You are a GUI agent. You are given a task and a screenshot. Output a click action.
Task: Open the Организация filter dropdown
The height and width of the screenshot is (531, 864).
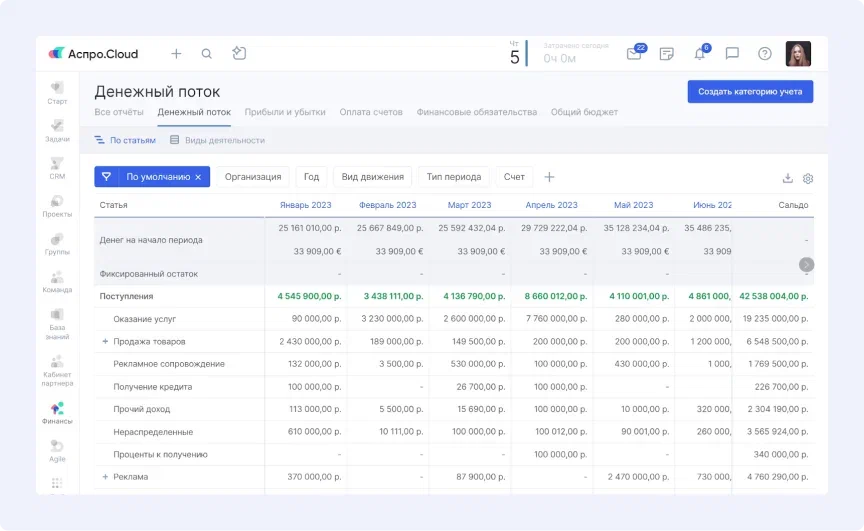(253, 177)
